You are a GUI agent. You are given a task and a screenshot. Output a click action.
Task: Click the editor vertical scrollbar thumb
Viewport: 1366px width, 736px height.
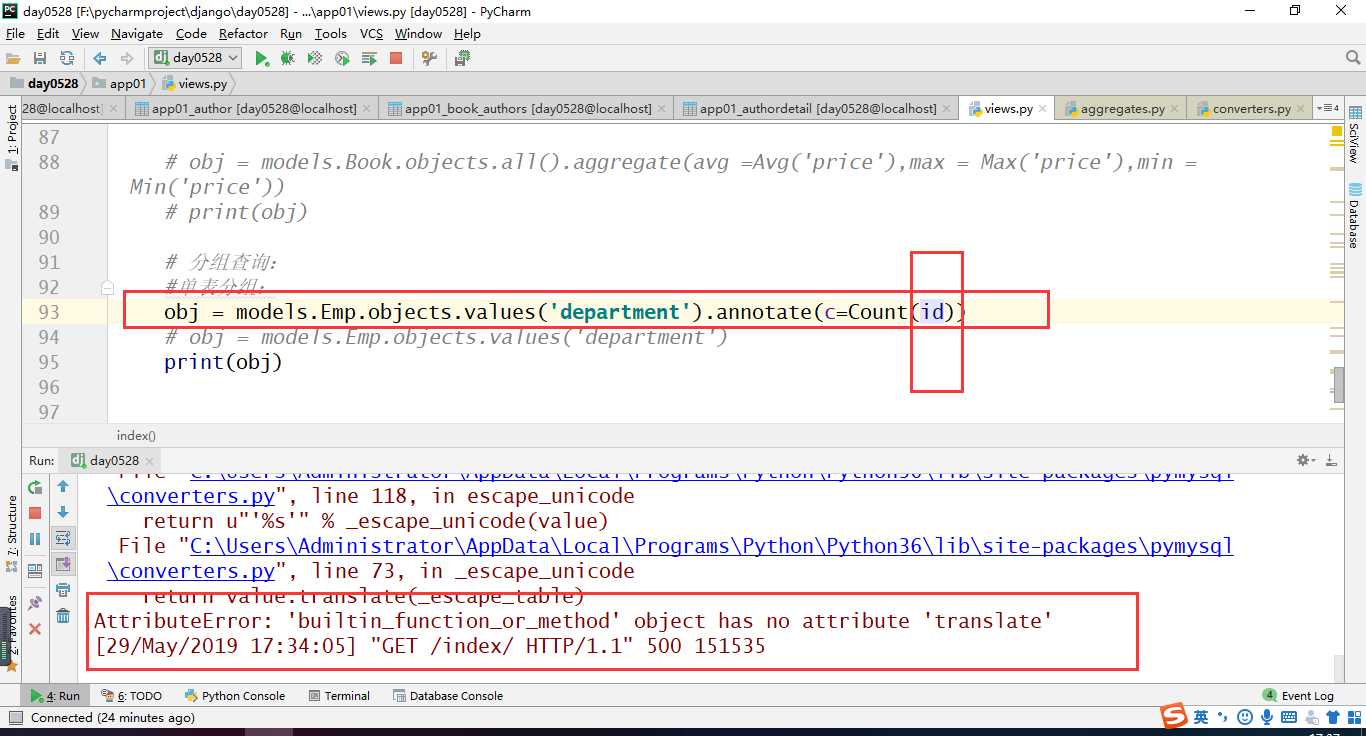[1337, 386]
